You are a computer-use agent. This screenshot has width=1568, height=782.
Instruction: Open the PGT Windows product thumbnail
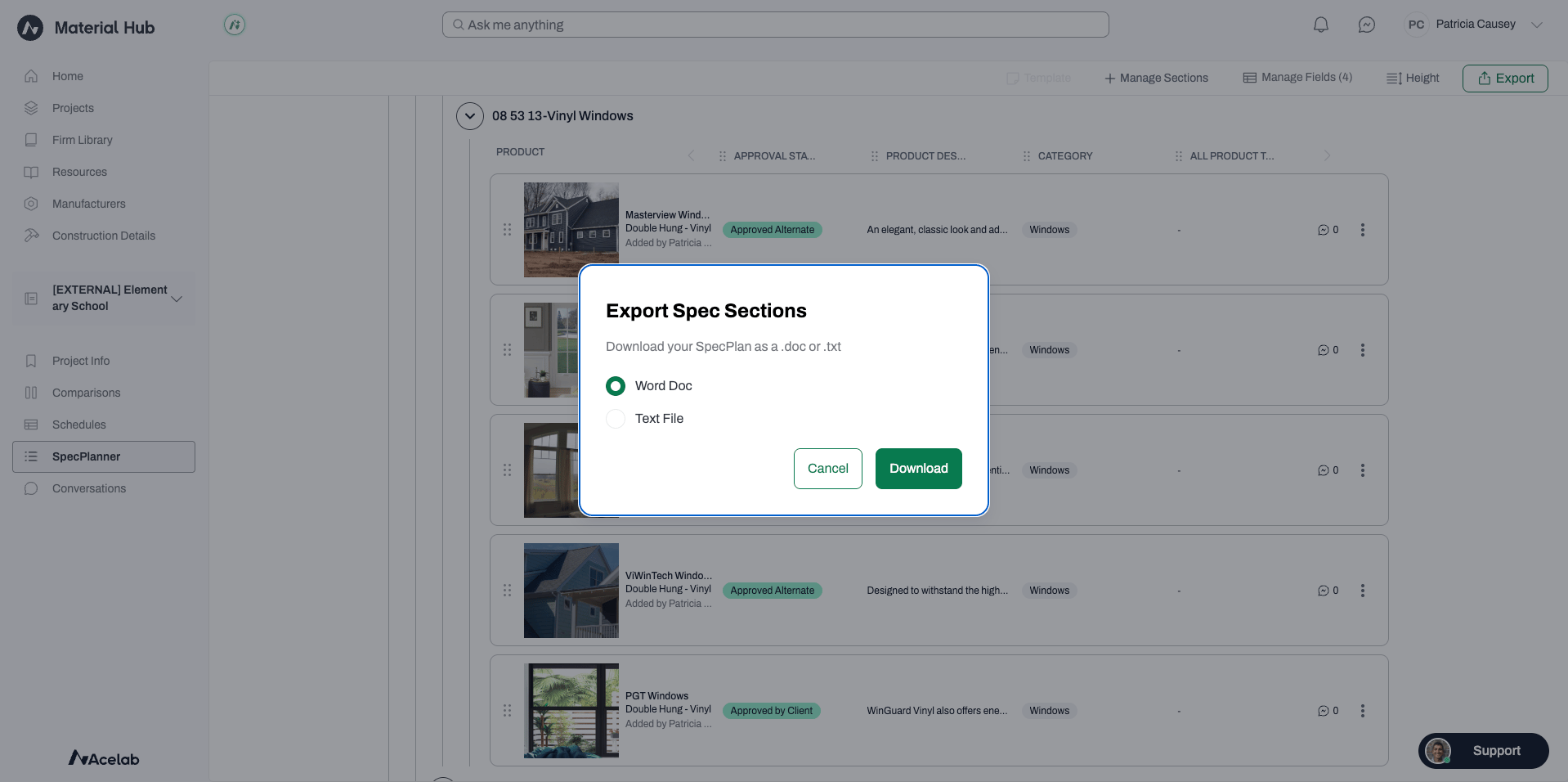tap(571, 710)
